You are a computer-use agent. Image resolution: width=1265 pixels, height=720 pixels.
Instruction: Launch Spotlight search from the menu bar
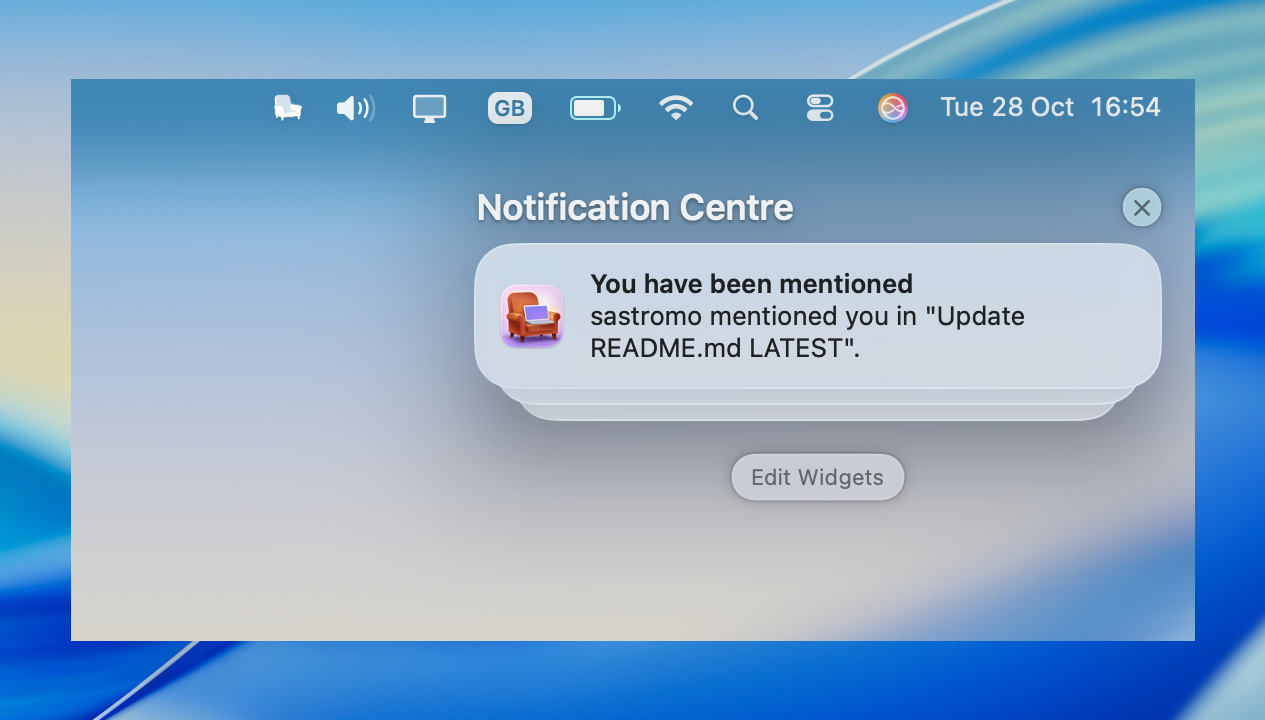click(745, 107)
